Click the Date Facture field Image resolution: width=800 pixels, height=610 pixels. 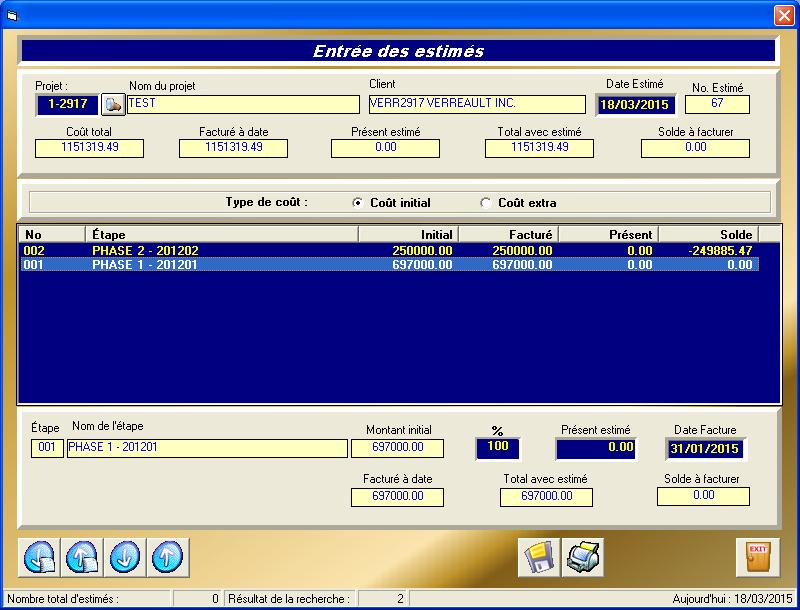point(707,448)
